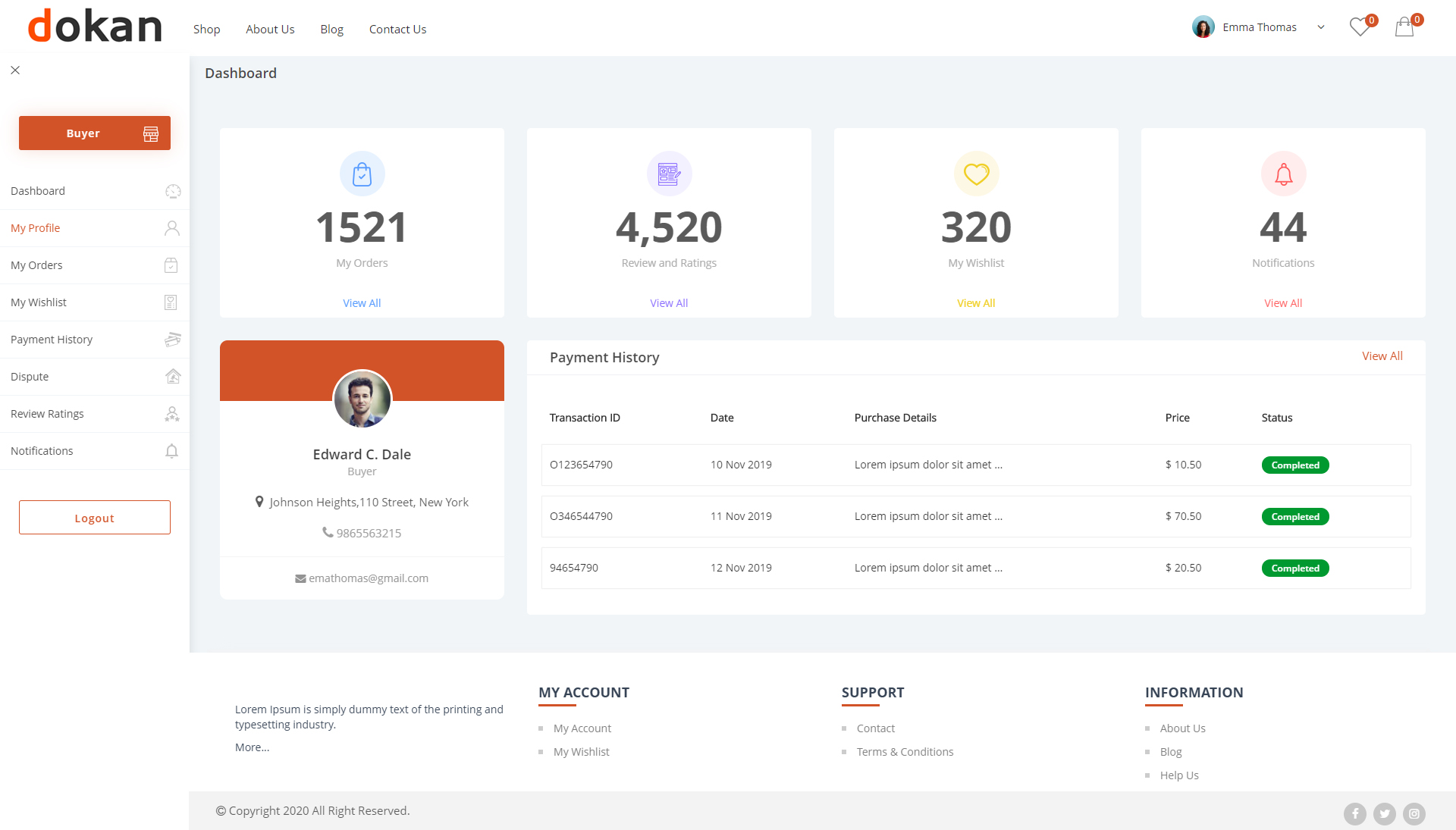Click the pink bell Notifications card icon
The image size is (1456, 830).
(1283, 174)
